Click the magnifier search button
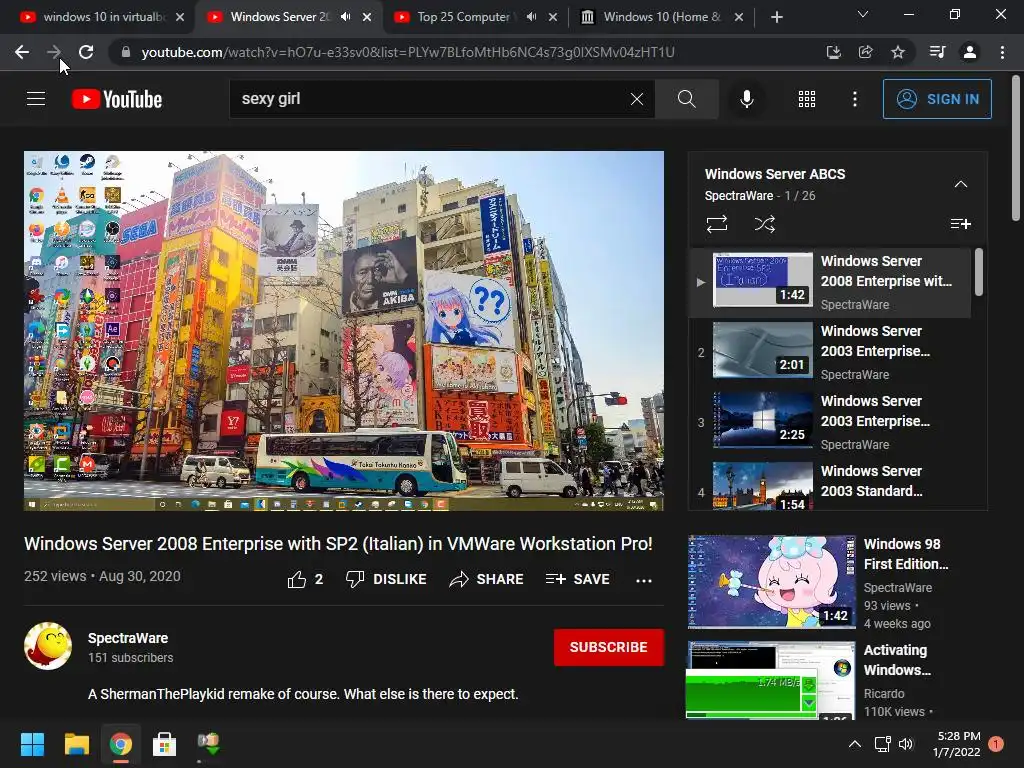This screenshot has width=1024, height=768. point(686,99)
